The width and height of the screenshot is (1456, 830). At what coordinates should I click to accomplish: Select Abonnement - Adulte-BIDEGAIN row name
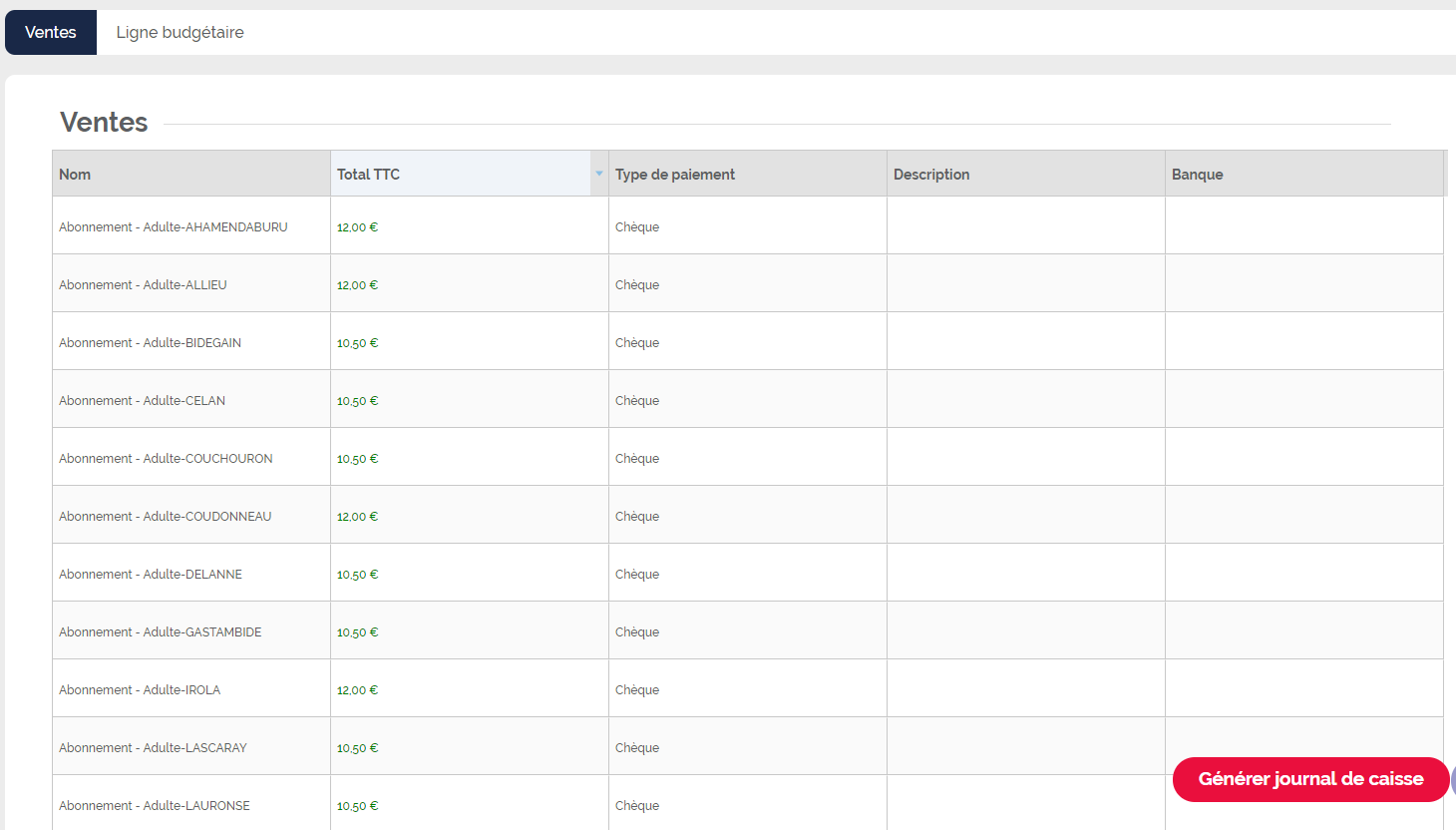(x=150, y=343)
